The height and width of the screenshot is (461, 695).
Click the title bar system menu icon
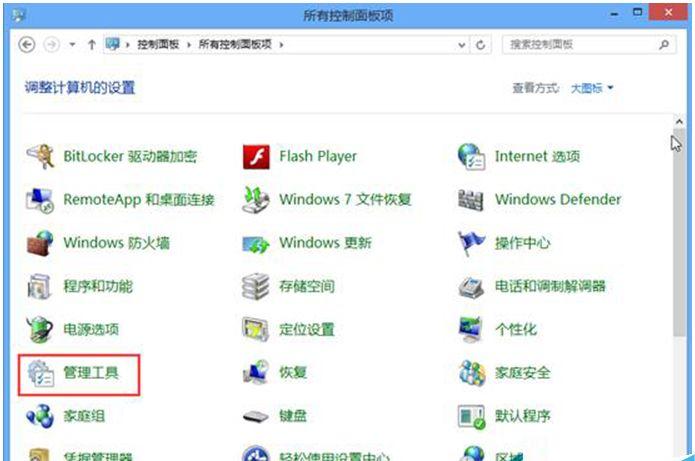[18, 15]
